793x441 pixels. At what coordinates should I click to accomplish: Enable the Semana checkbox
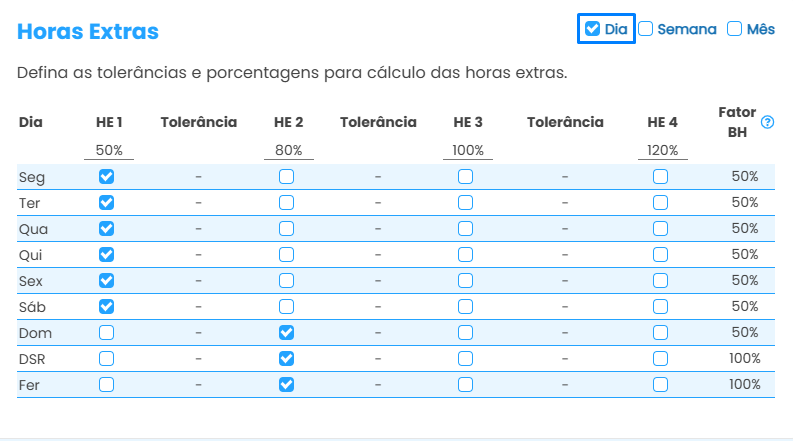(x=646, y=29)
